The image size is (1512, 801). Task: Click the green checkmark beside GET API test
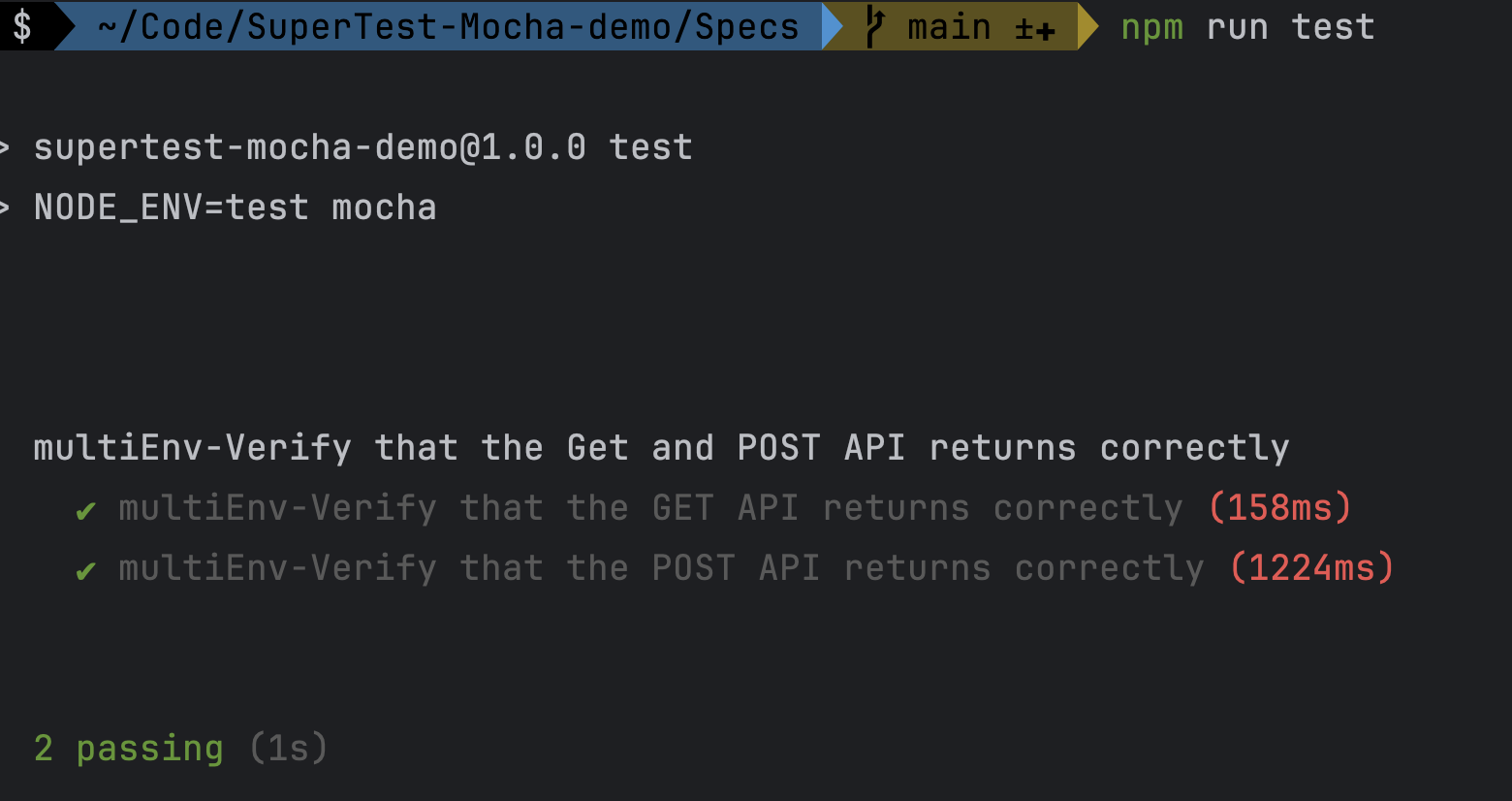point(86,510)
